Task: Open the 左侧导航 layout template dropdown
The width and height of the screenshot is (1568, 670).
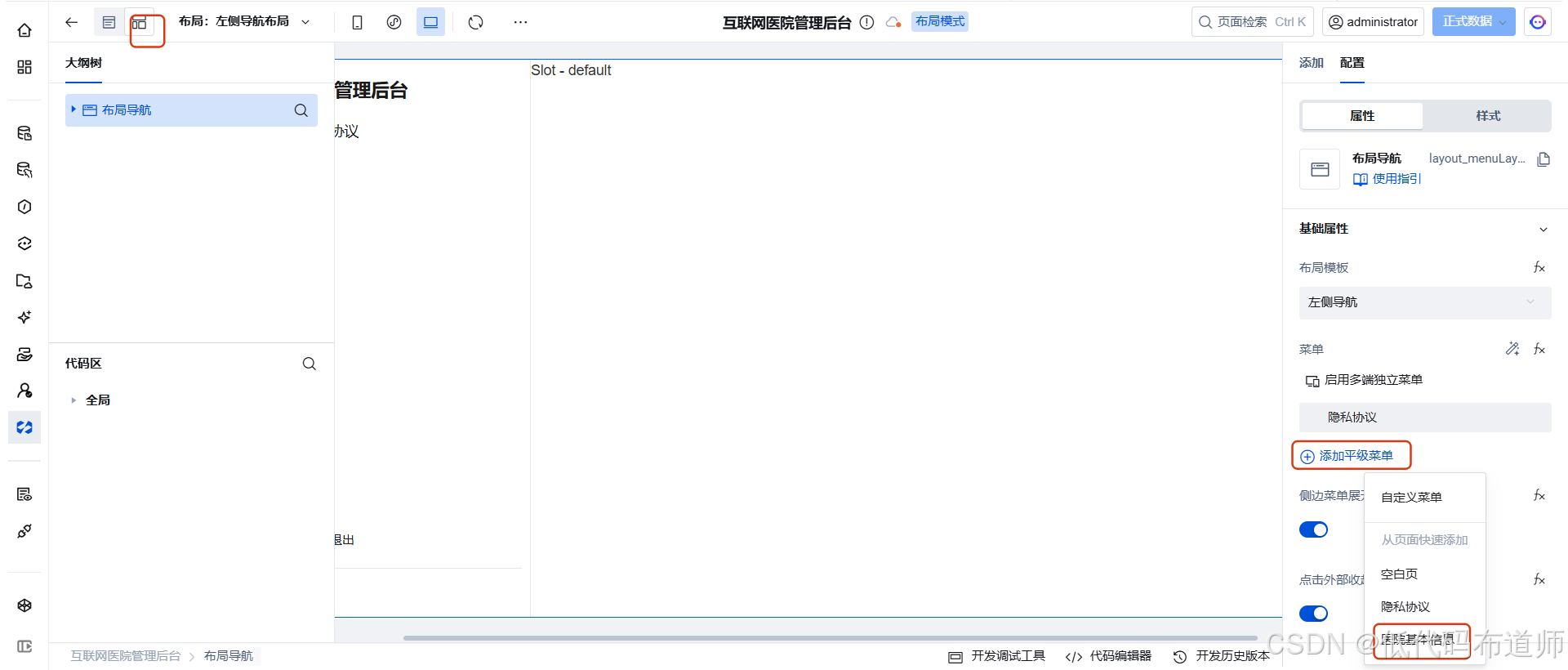Action: pyautogui.click(x=1425, y=302)
